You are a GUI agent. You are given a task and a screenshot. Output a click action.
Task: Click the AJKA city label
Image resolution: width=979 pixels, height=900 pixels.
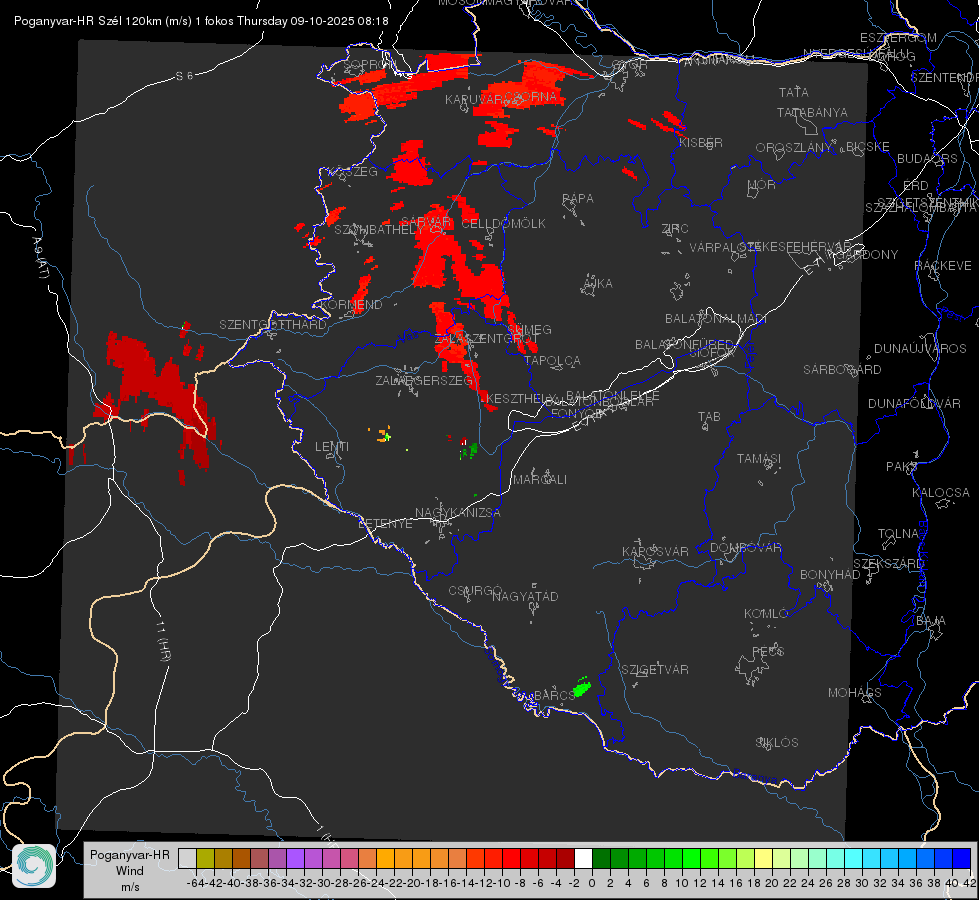click(598, 284)
